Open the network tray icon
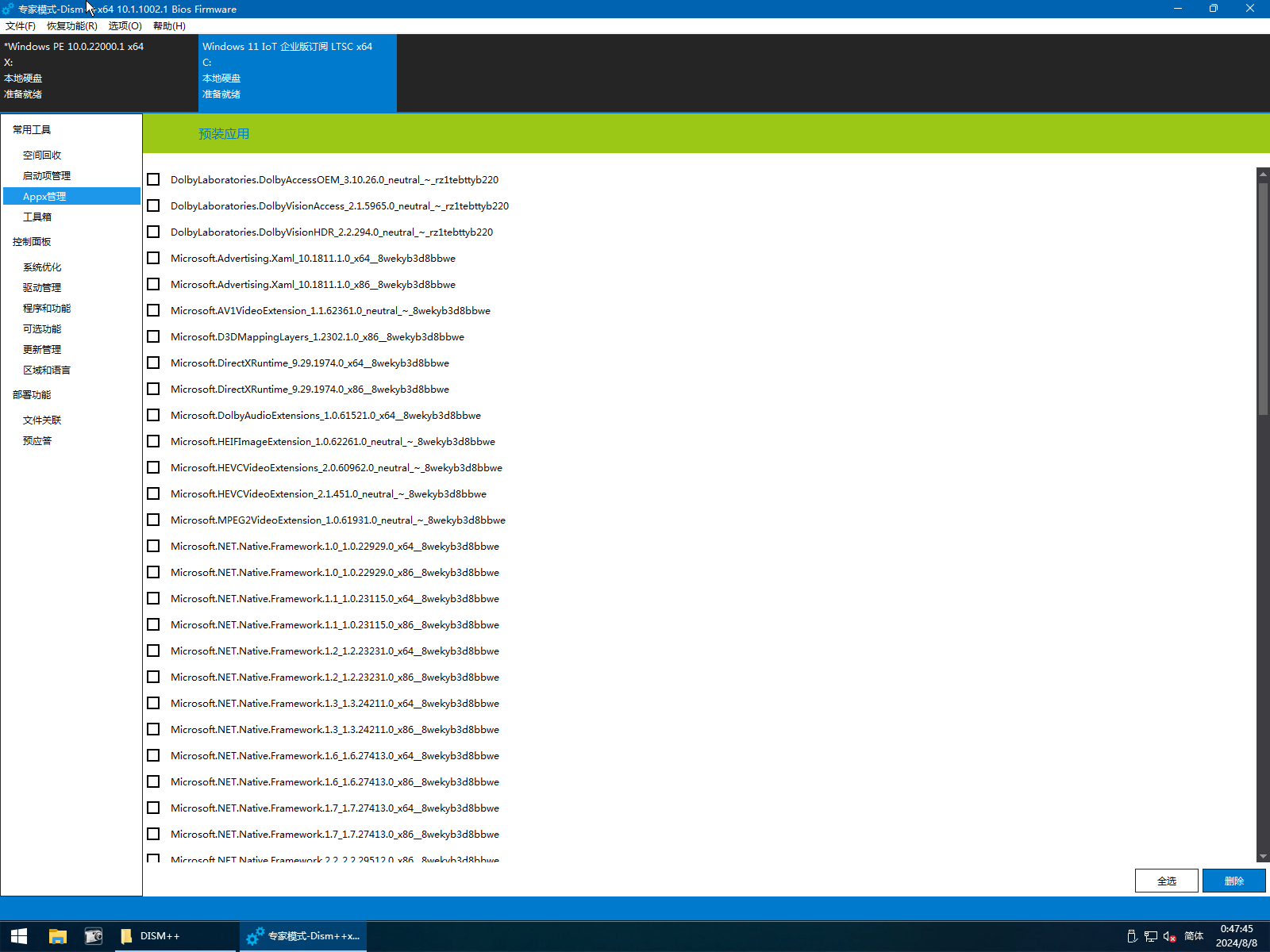The image size is (1270, 952). [x=1151, y=936]
